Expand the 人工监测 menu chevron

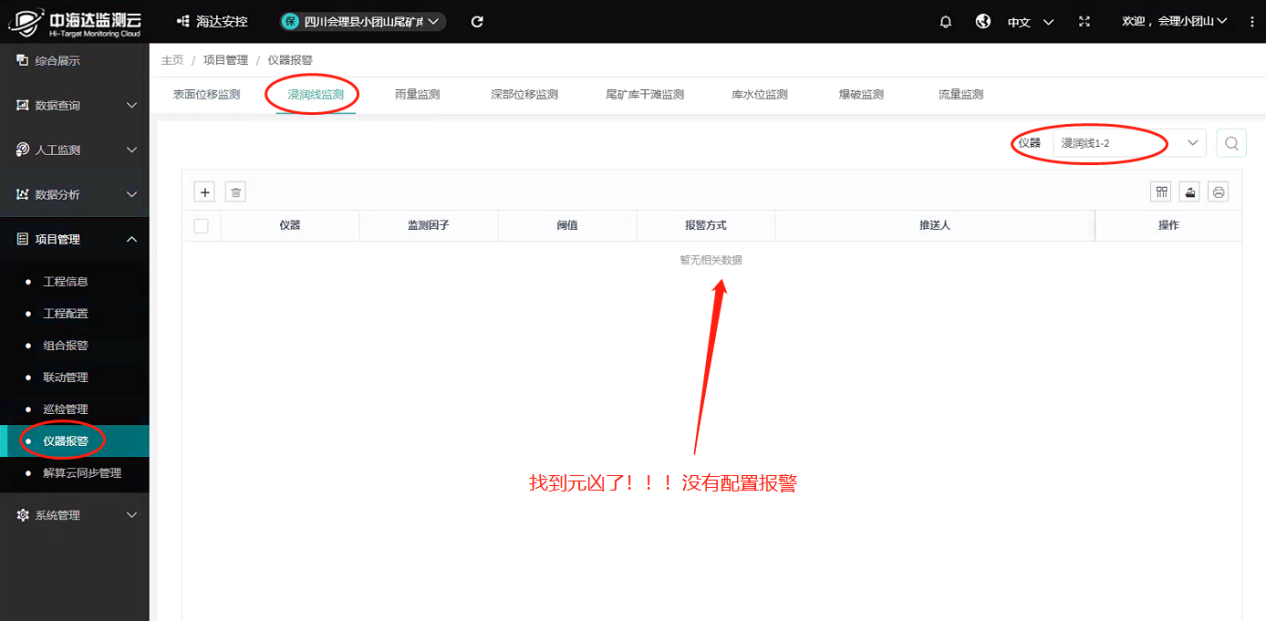[x=131, y=150]
